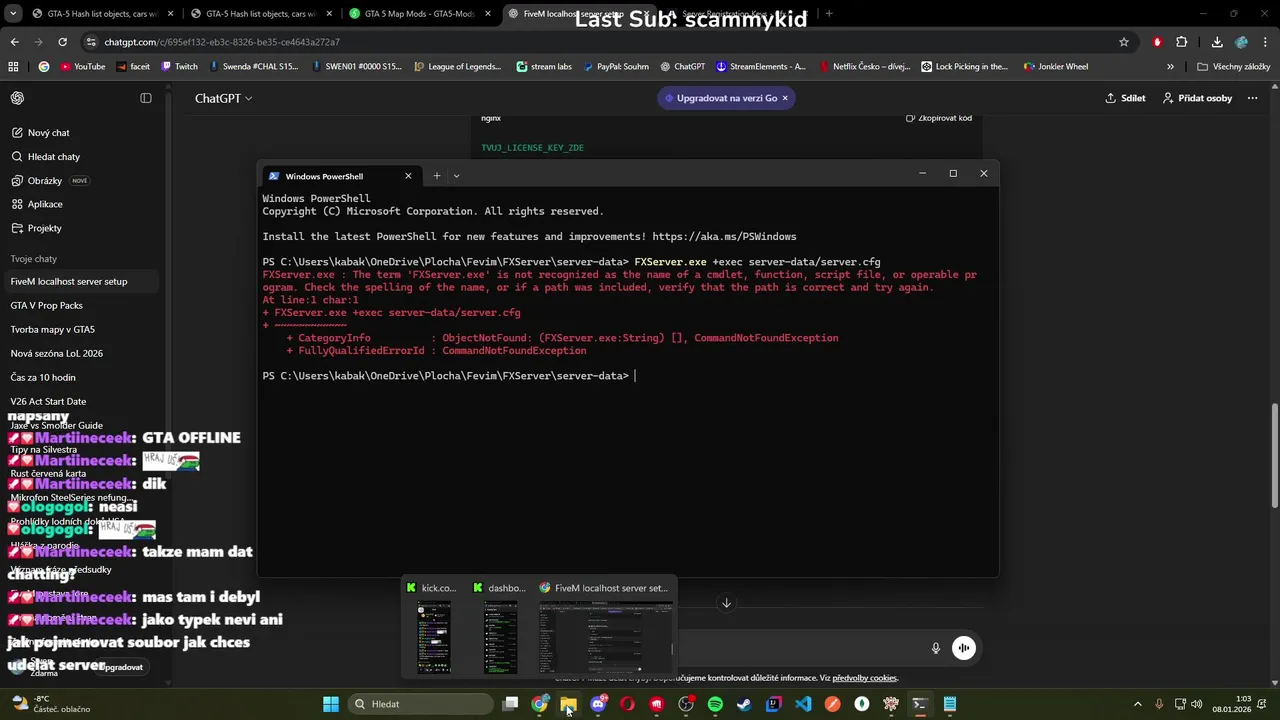
Task: Start a new chat with Nový chat
Action: (x=48, y=133)
